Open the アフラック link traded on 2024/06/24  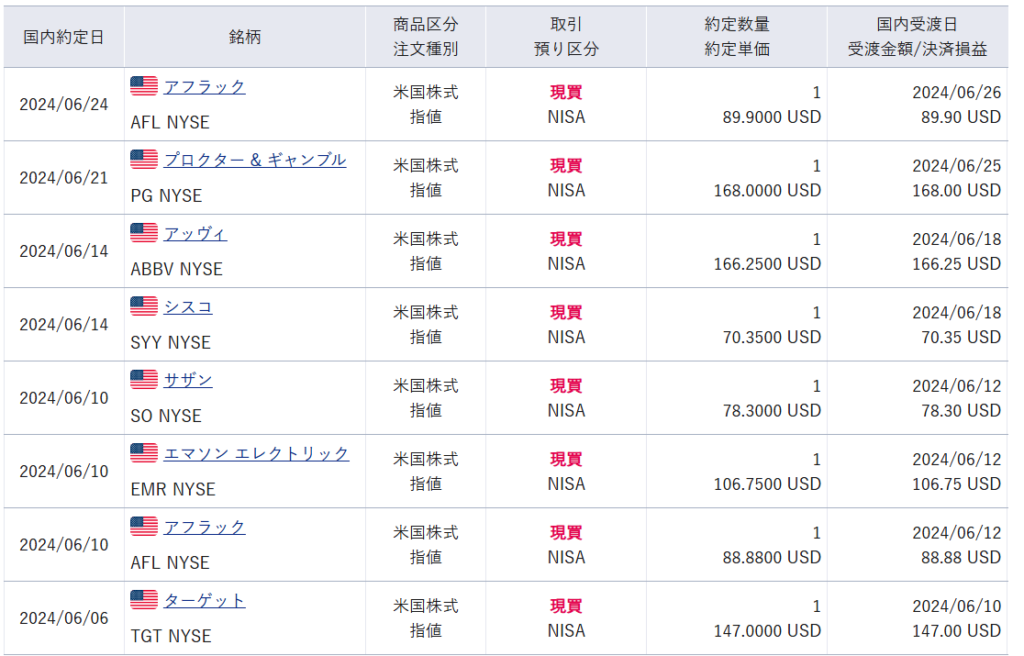pyautogui.click(x=204, y=87)
